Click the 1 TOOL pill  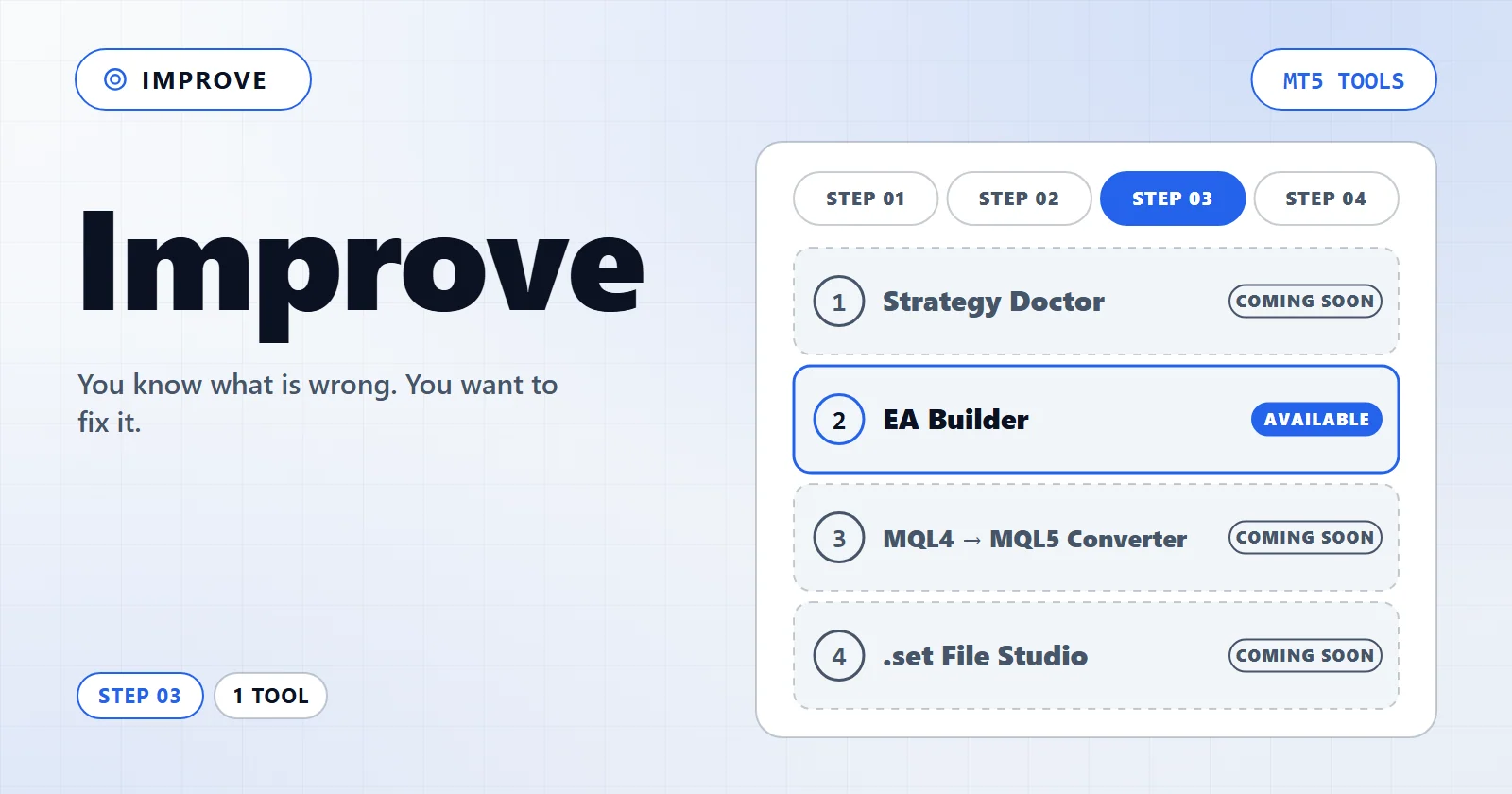pos(270,696)
